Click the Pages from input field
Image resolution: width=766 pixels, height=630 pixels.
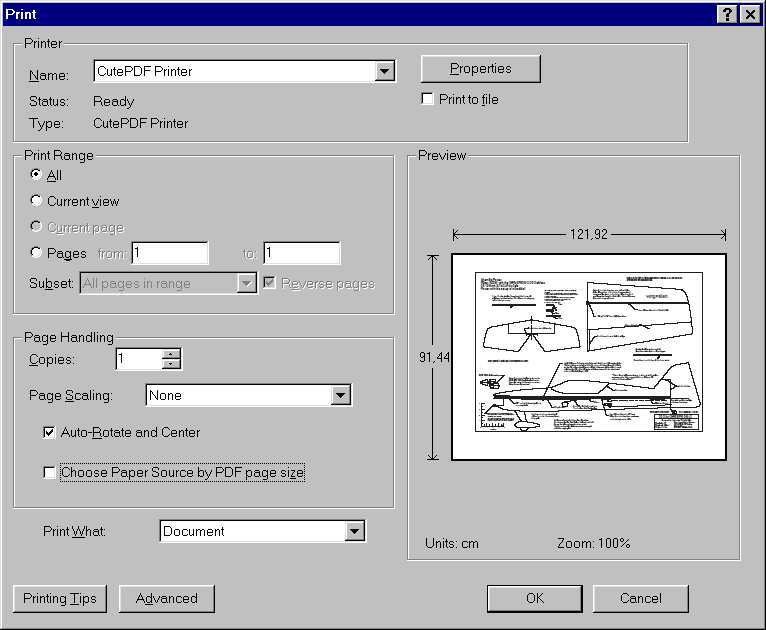pos(170,253)
